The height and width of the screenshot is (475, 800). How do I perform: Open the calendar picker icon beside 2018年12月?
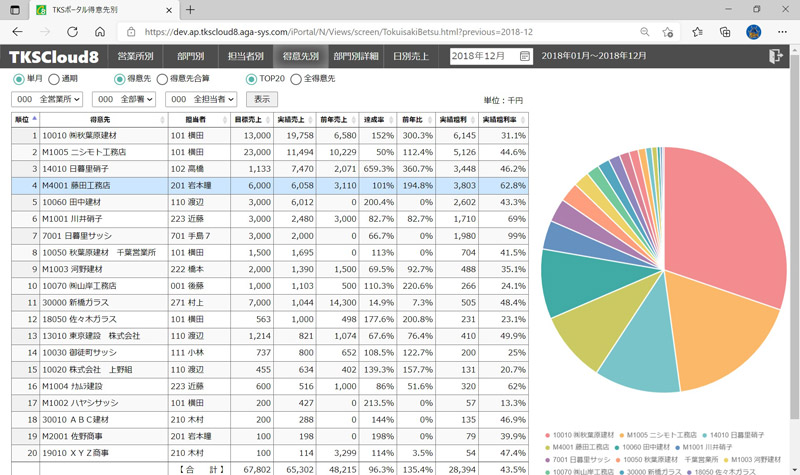coord(524,56)
